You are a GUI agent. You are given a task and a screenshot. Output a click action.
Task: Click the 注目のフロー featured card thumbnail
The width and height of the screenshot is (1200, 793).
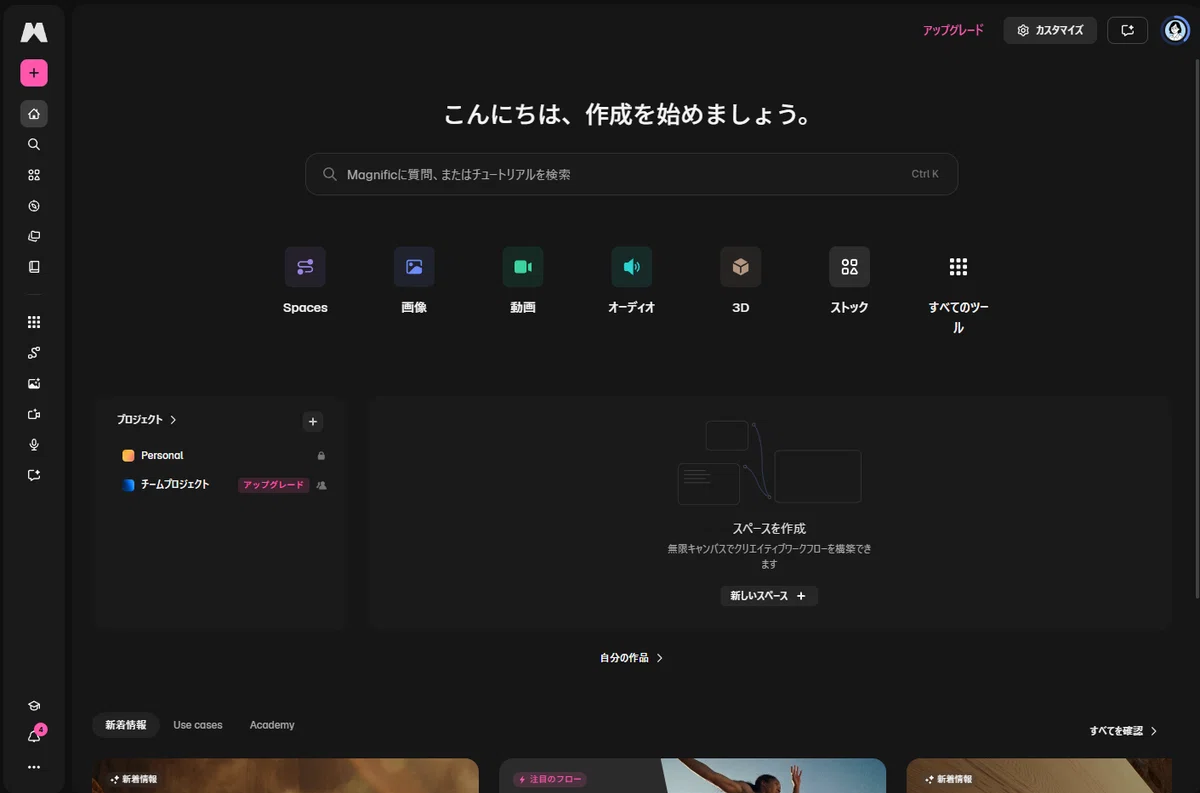pos(692,776)
